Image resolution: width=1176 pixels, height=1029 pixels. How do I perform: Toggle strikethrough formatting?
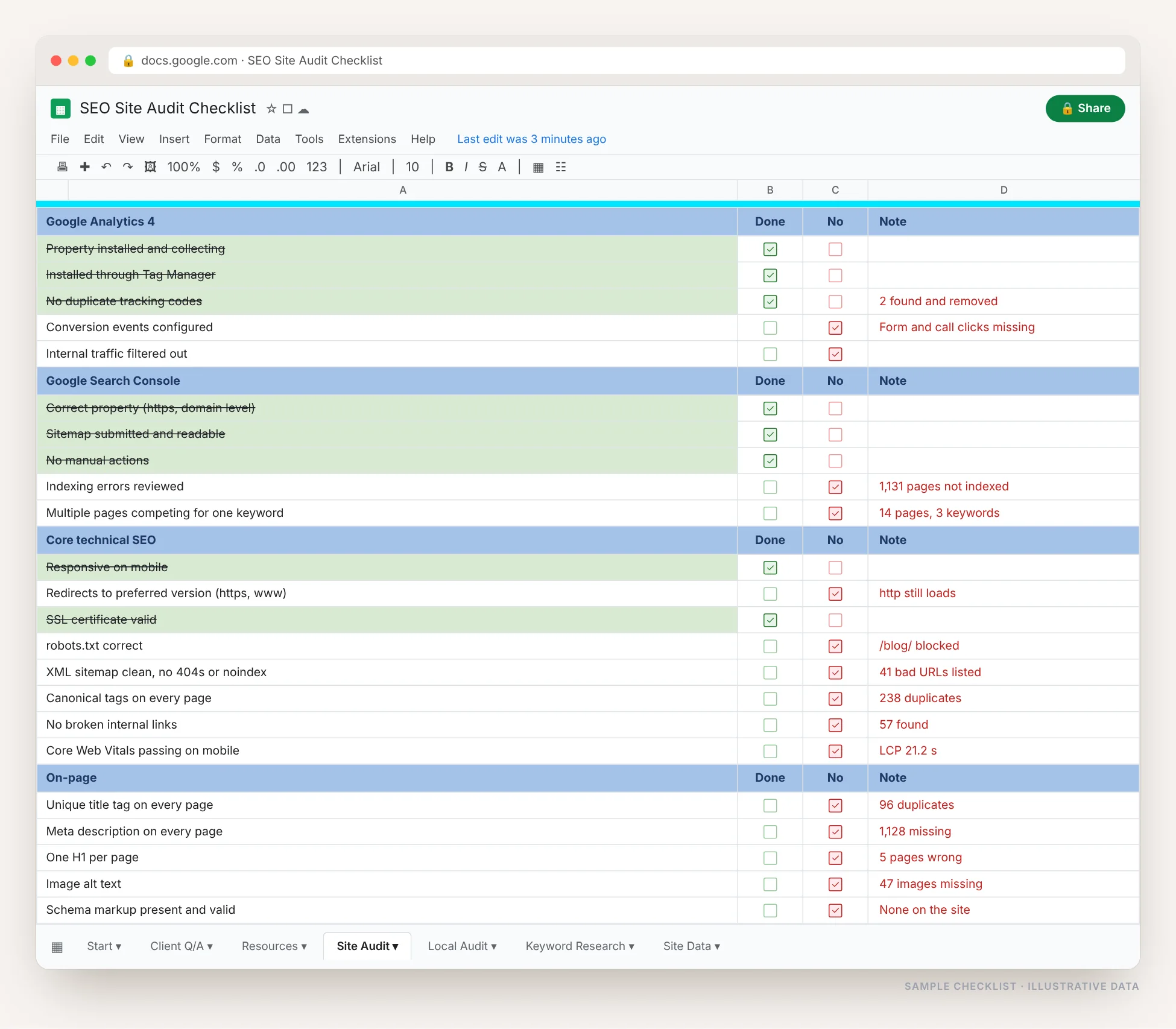[482, 167]
